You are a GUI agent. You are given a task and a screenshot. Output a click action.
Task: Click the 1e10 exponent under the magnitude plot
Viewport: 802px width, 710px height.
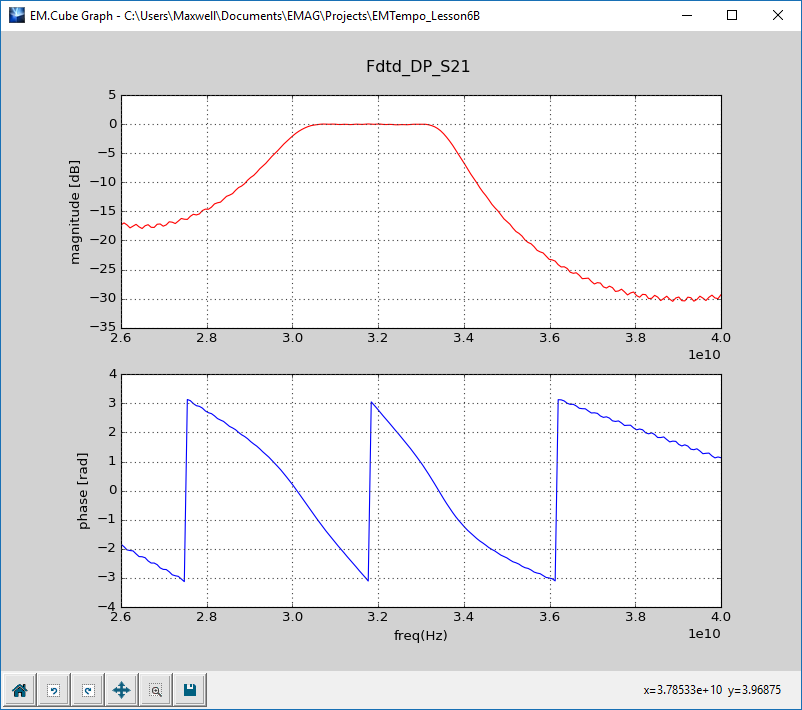(x=704, y=356)
